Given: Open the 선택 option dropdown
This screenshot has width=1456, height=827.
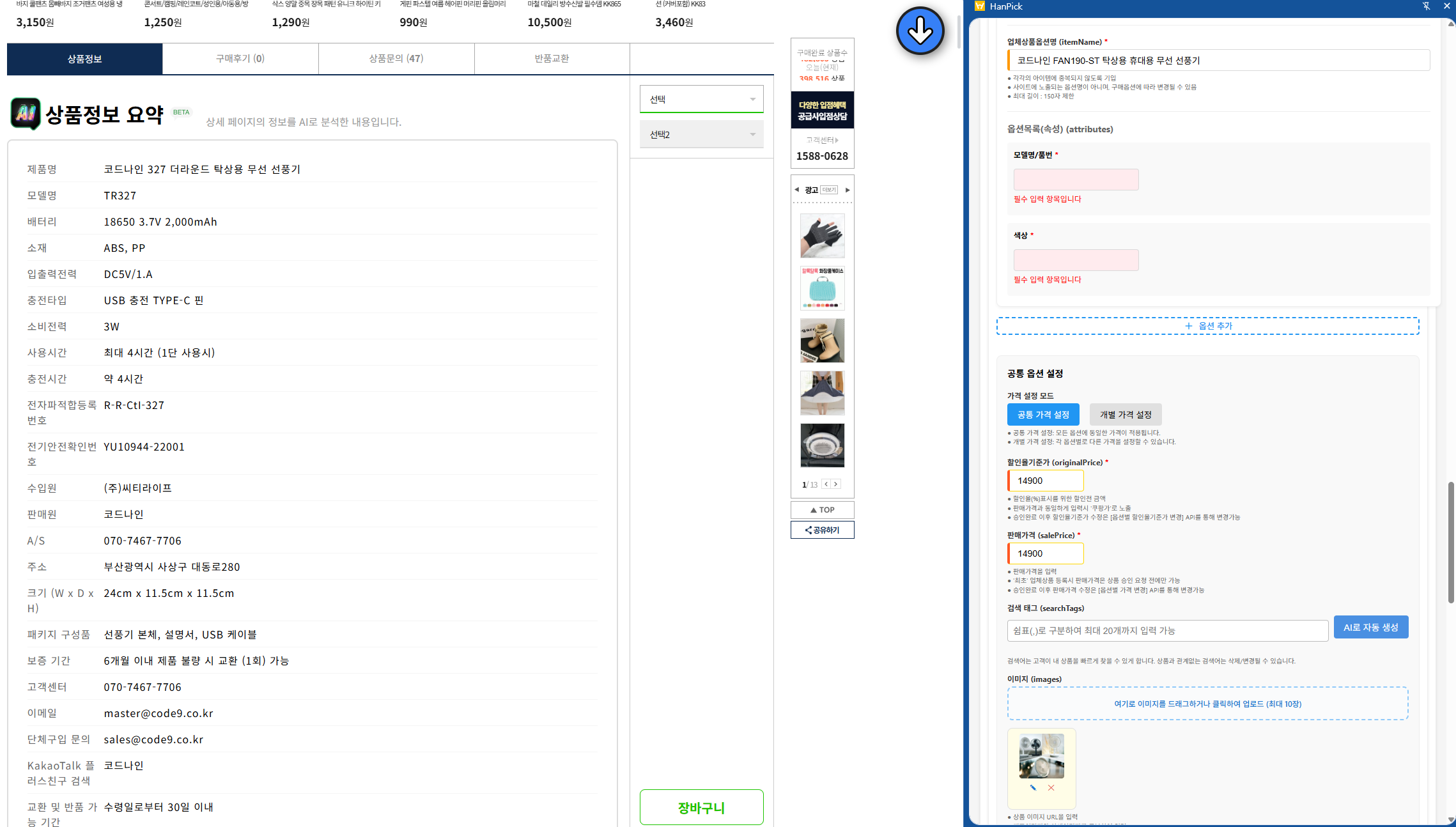Looking at the screenshot, I should pos(701,99).
